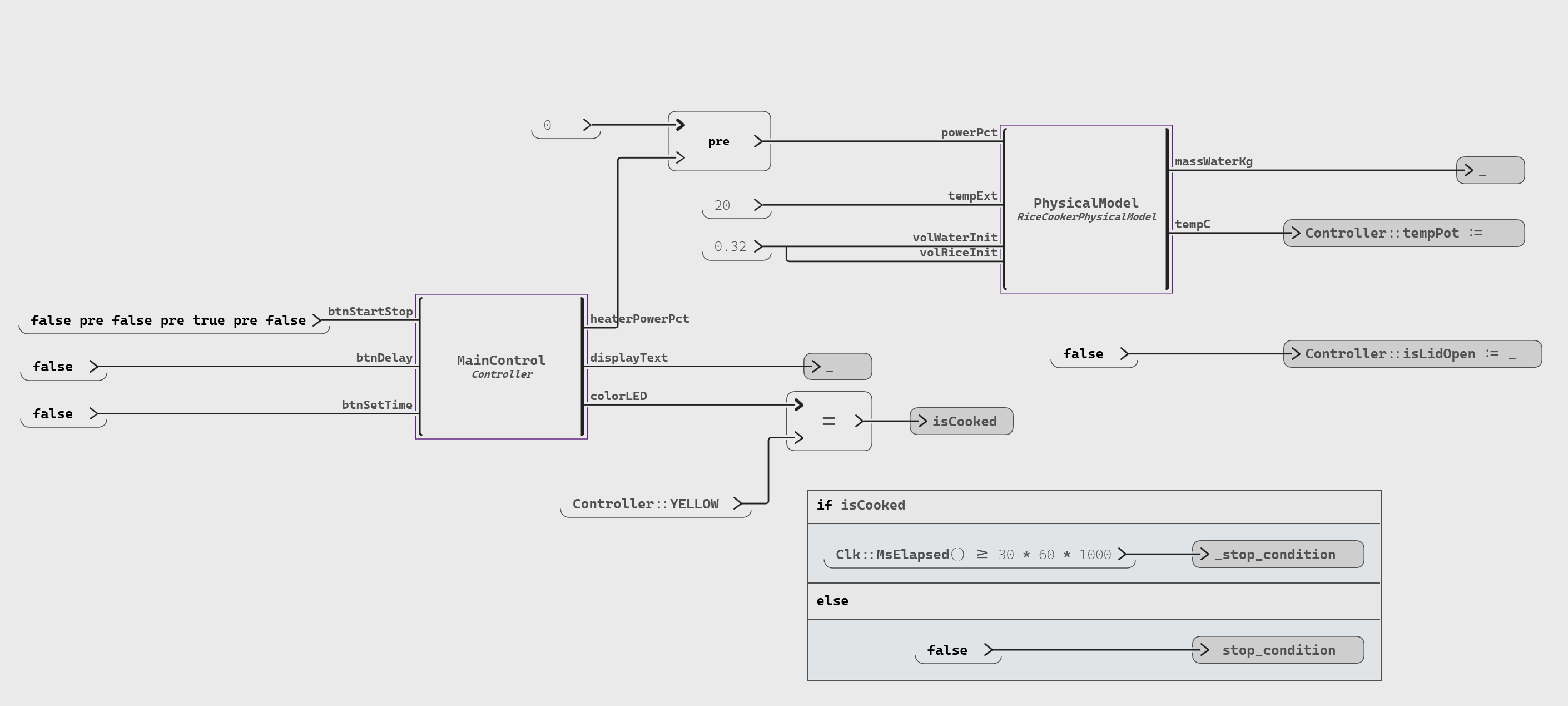1568x706 pixels.
Task: Click the equals comparison operator block
Action: [828, 421]
